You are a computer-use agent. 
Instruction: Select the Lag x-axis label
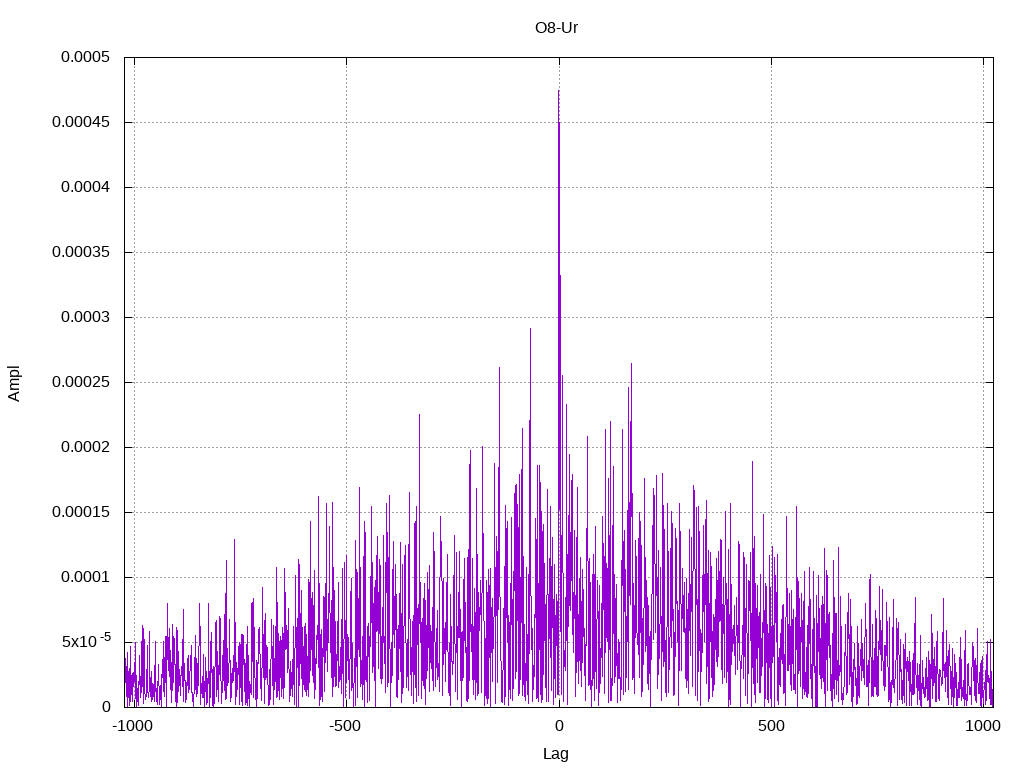coord(556,754)
